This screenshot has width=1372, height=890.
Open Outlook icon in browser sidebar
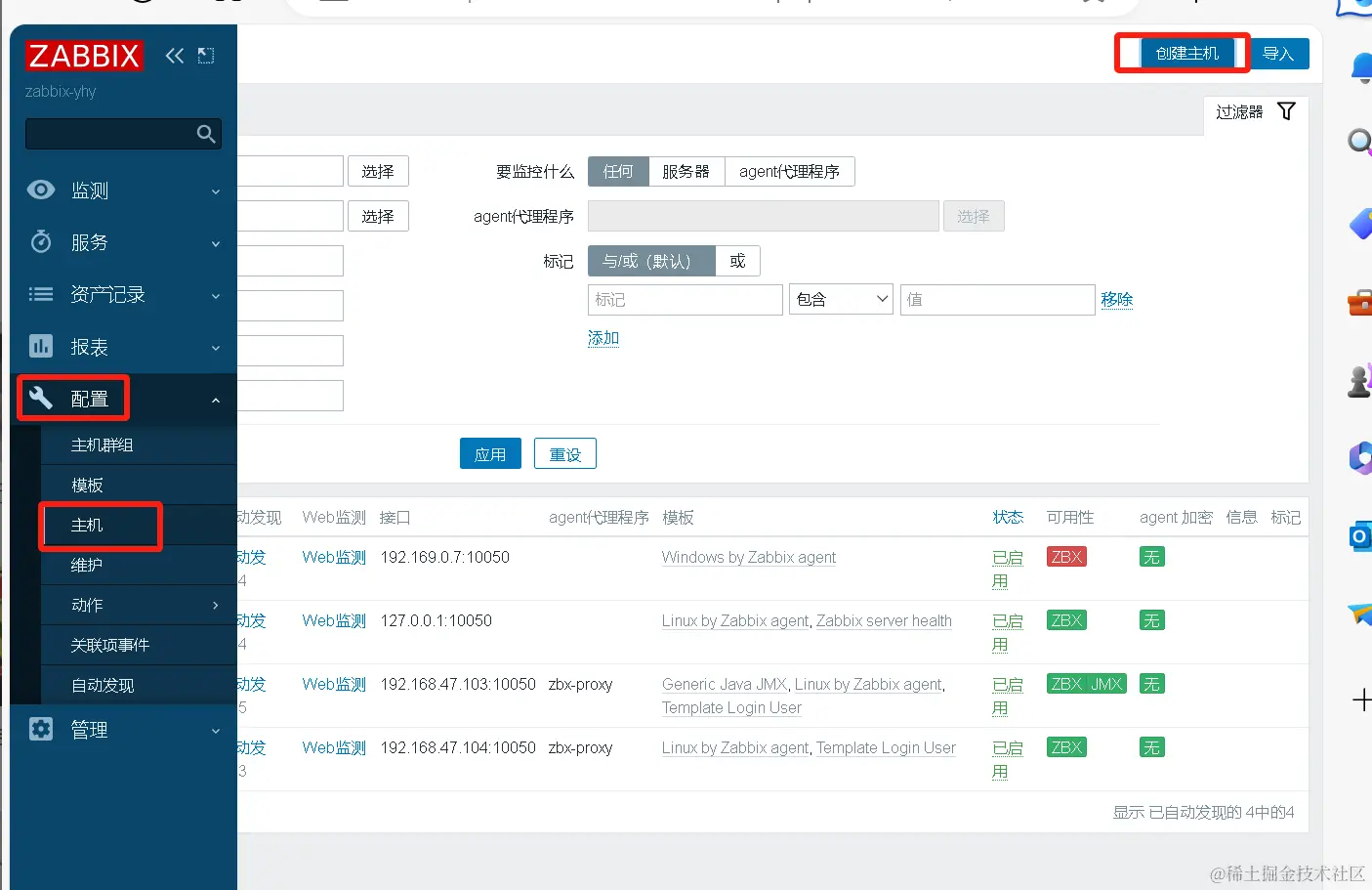click(x=1360, y=536)
